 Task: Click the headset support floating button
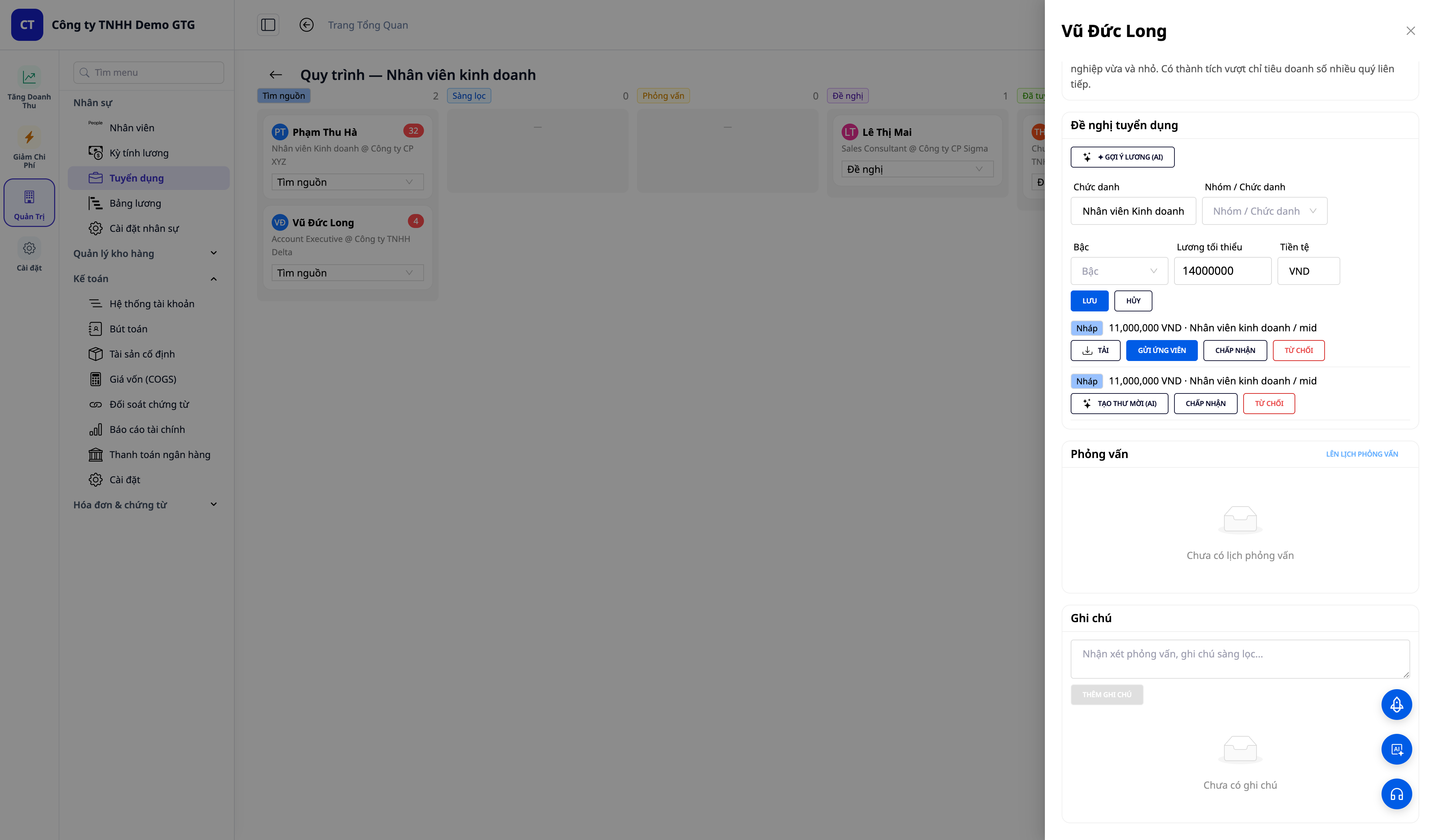point(1396,794)
